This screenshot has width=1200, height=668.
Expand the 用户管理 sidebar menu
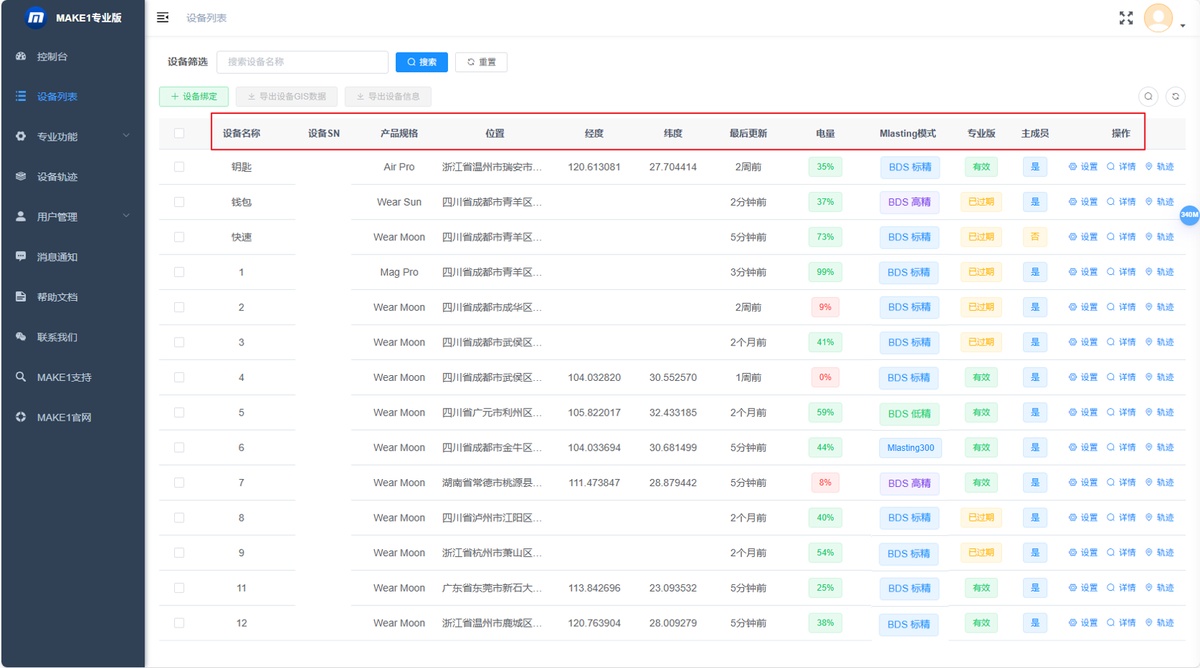[x=72, y=217]
